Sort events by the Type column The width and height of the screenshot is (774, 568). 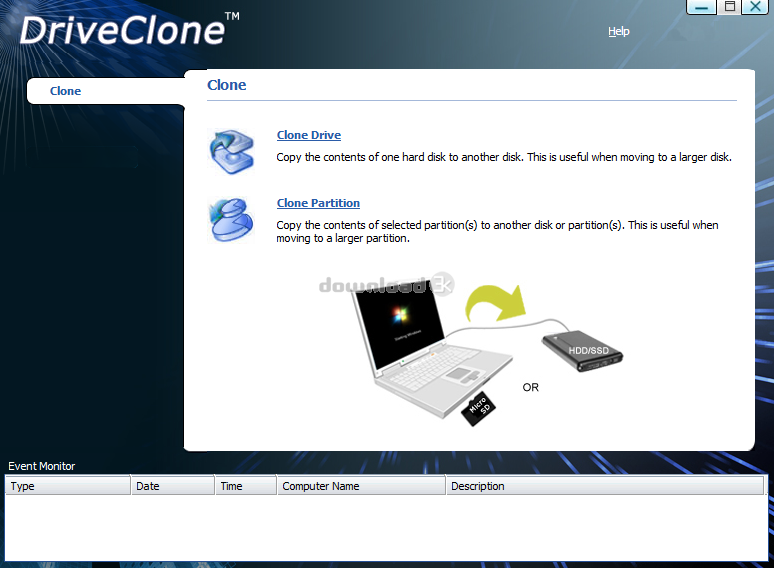click(x=68, y=486)
